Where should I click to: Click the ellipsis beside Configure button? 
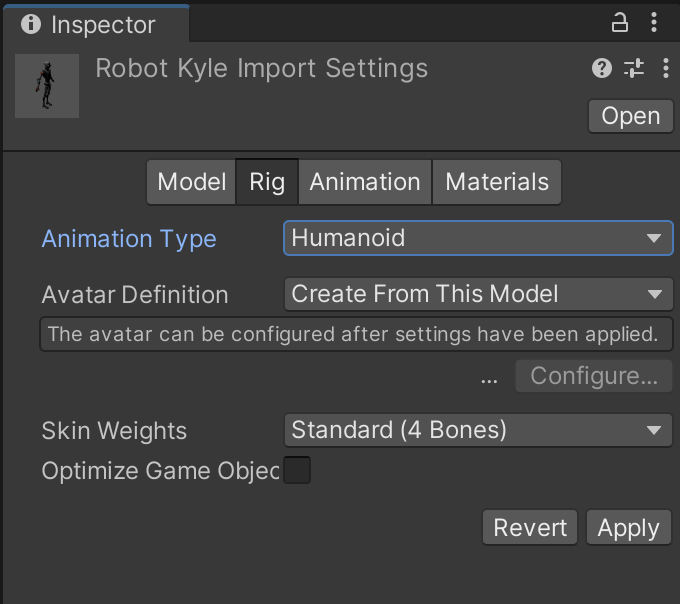[489, 381]
